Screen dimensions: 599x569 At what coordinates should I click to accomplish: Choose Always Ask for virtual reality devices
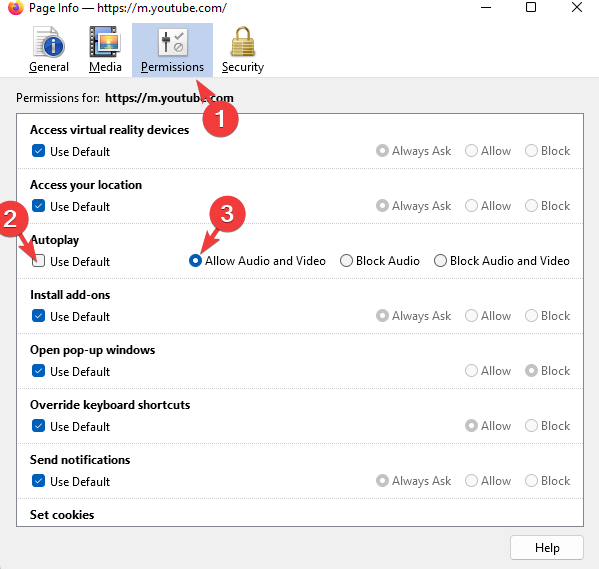(382, 151)
